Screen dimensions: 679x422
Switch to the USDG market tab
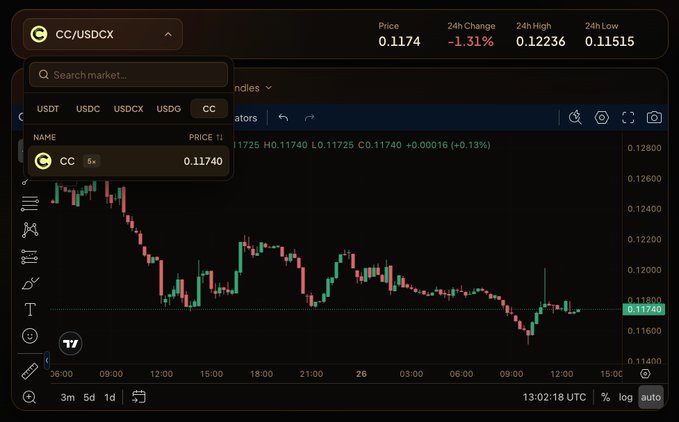click(x=168, y=109)
